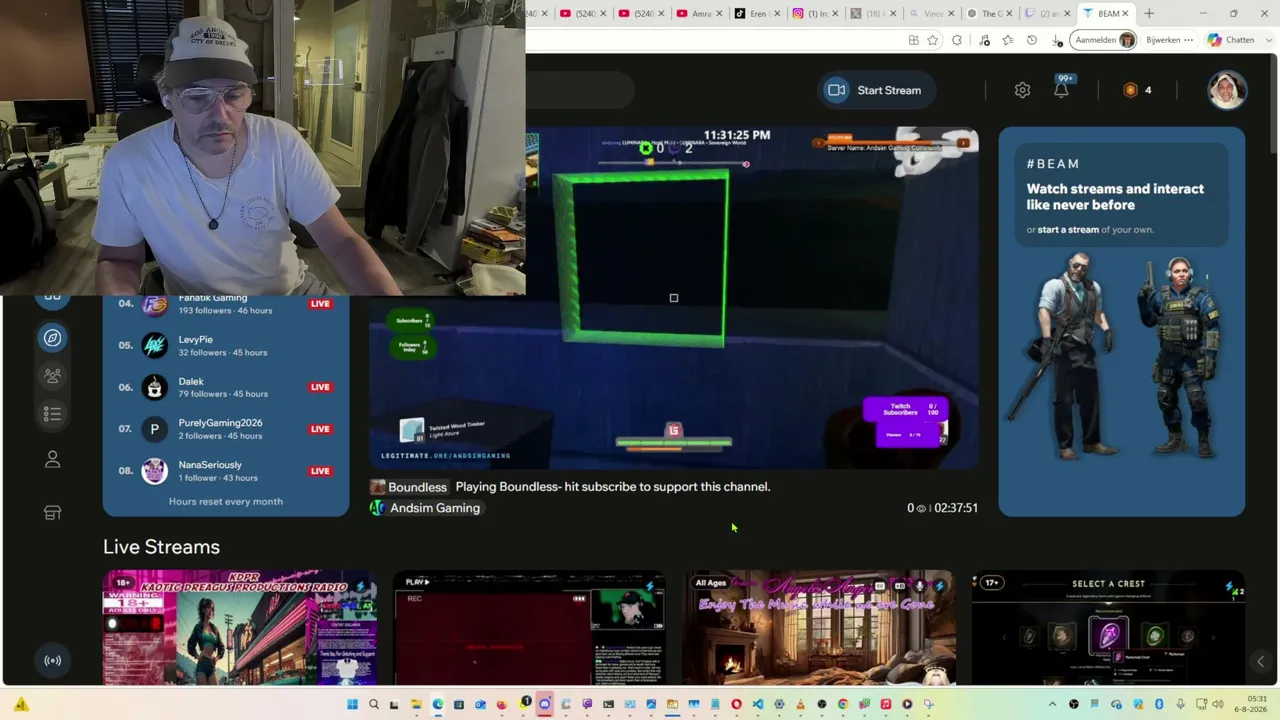This screenshot has width=1280, height=720.
Task: Open the Andsim Gaming channel link
Action: [425, 508]
